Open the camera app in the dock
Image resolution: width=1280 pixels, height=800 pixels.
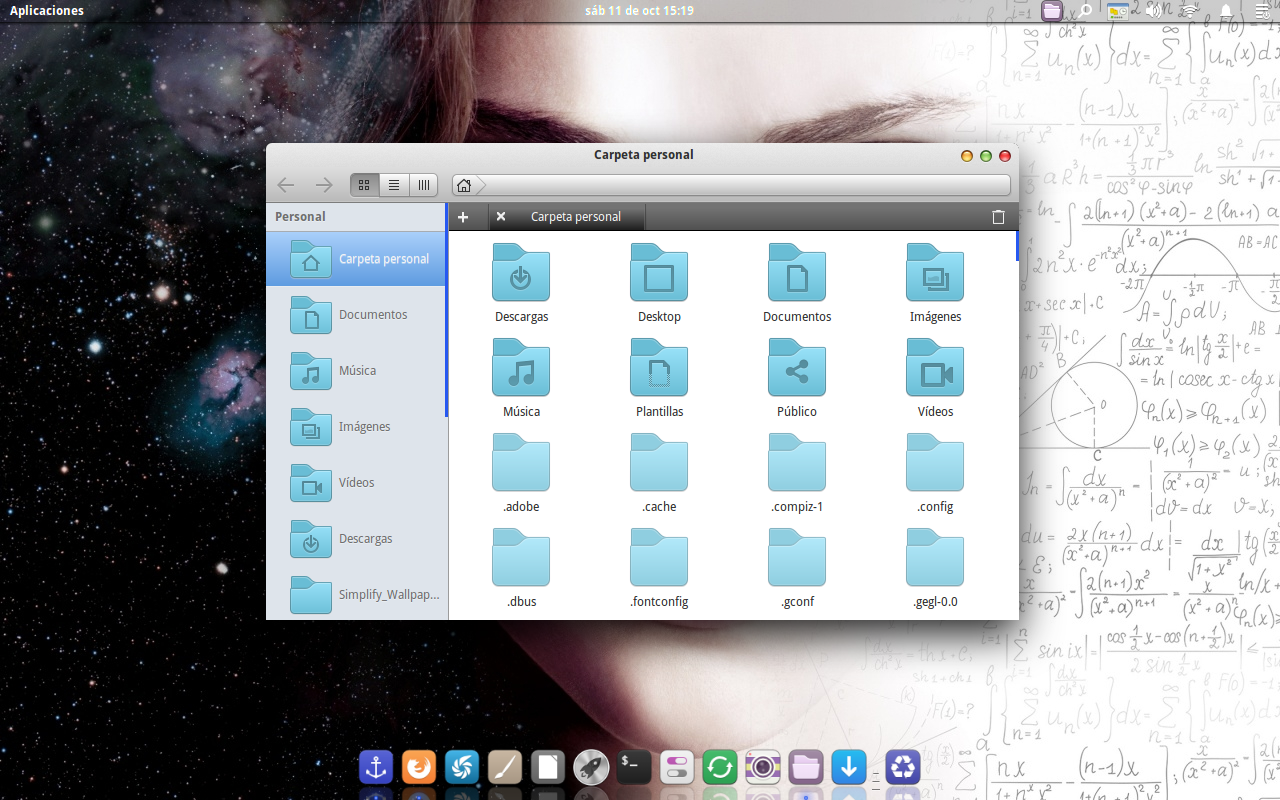[x=762, y=767]
